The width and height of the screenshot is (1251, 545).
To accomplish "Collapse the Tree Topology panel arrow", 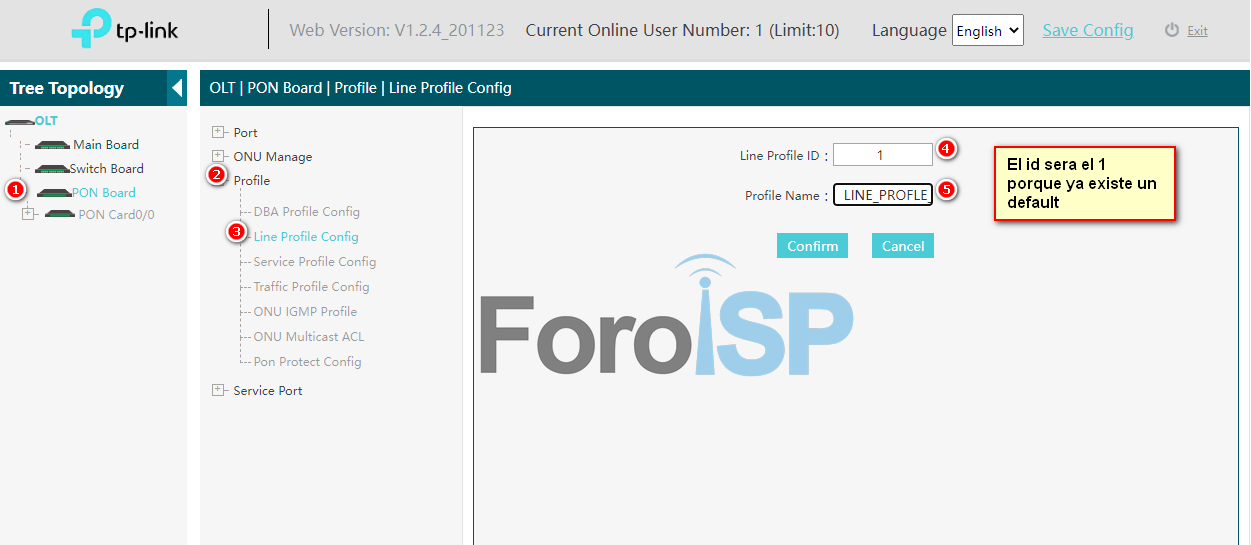I will click(x=177, y=88).
